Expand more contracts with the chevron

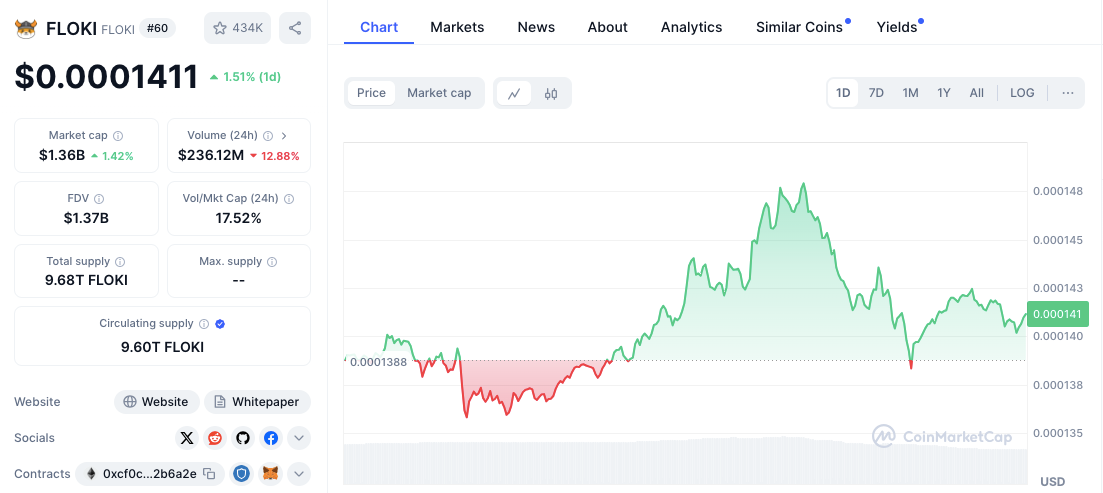pos(299,474)
